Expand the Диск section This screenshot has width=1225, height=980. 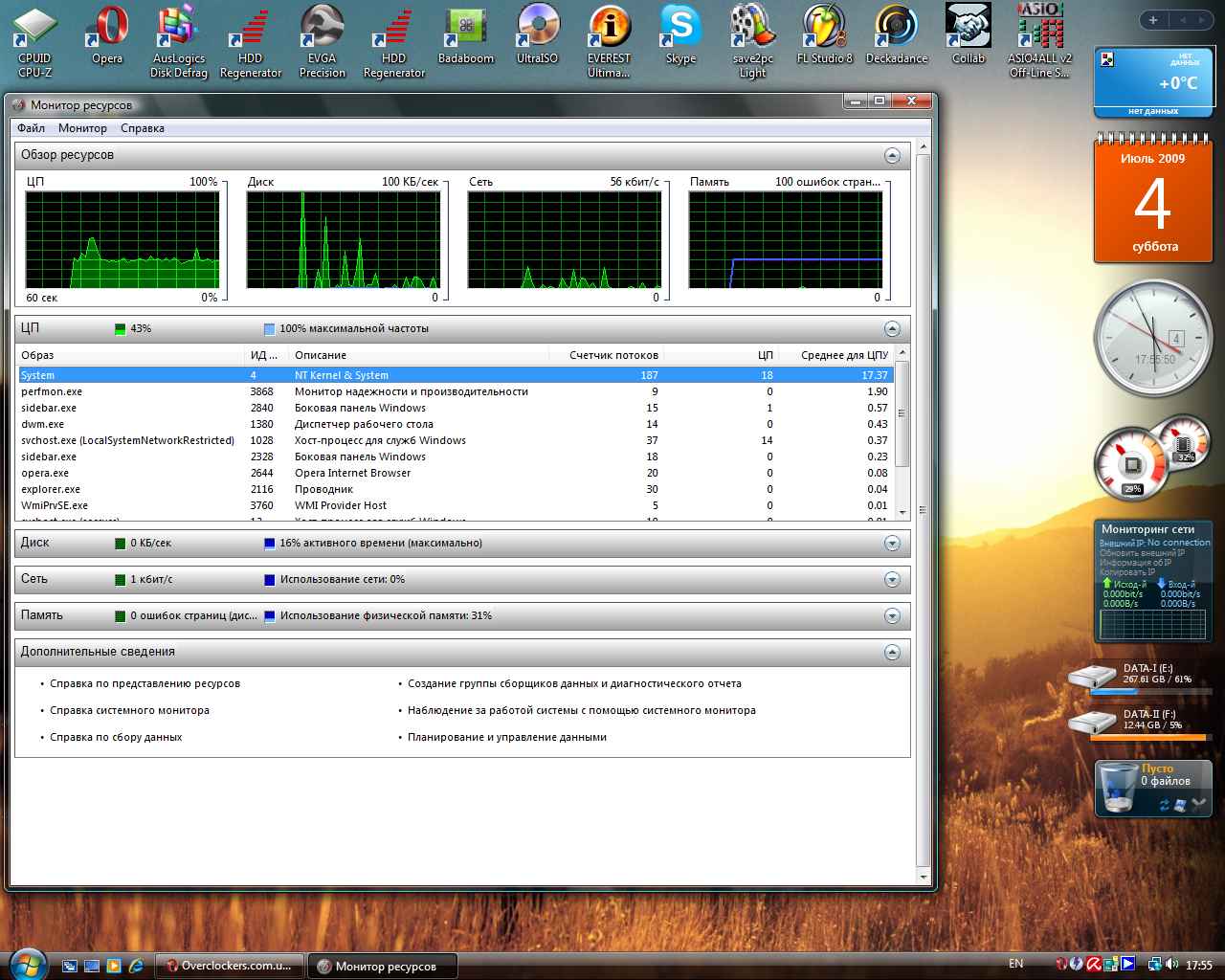click(x=892, y=544)
